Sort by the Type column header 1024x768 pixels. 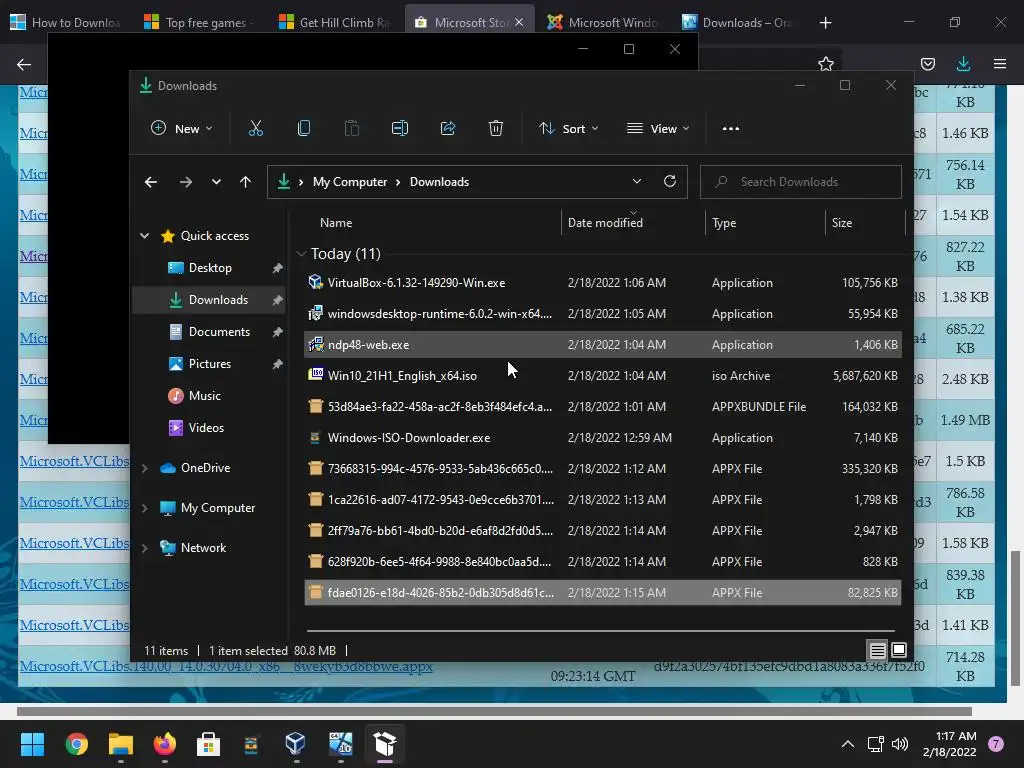tap(724, 223)
